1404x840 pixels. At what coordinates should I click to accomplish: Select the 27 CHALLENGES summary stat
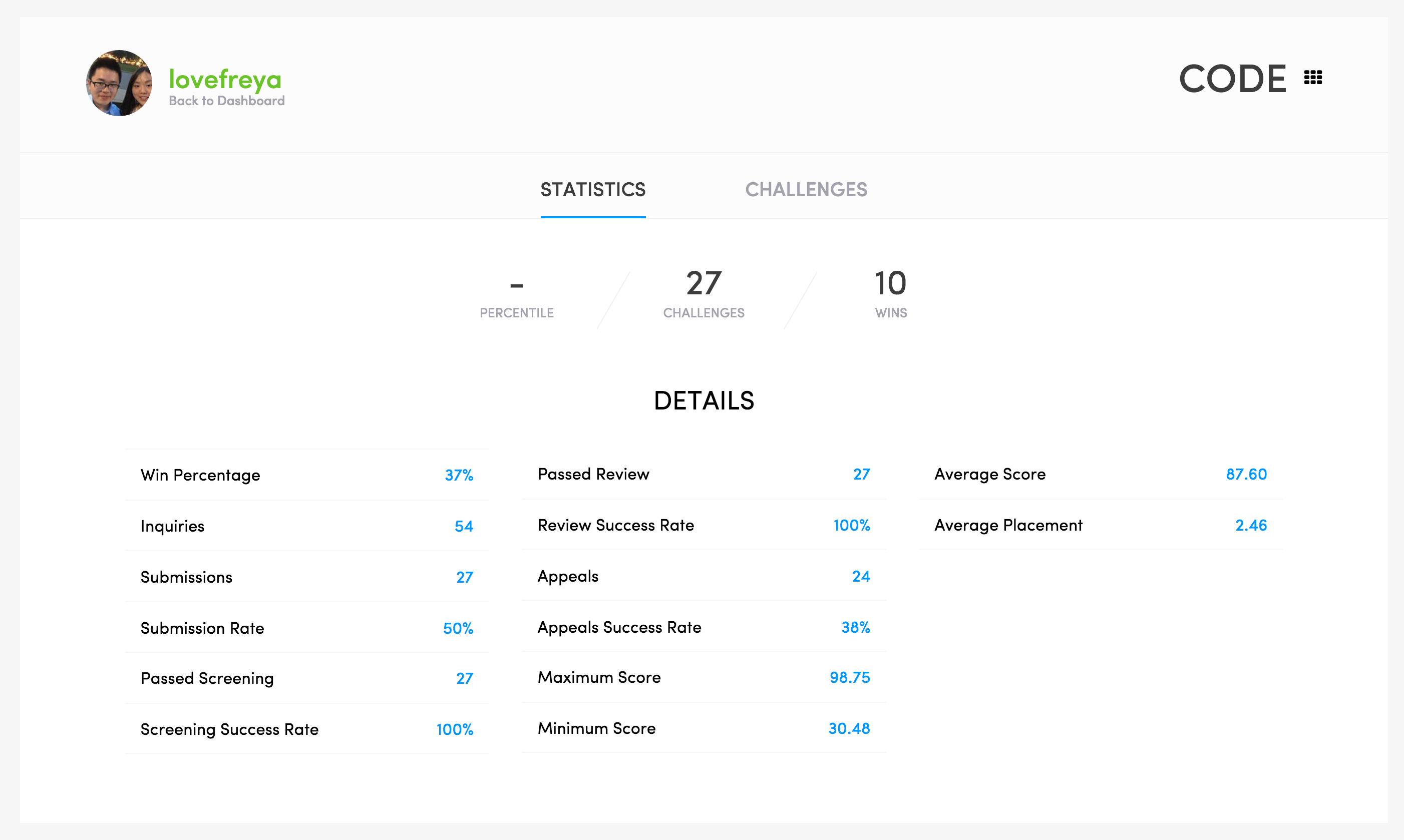(704, 294)
